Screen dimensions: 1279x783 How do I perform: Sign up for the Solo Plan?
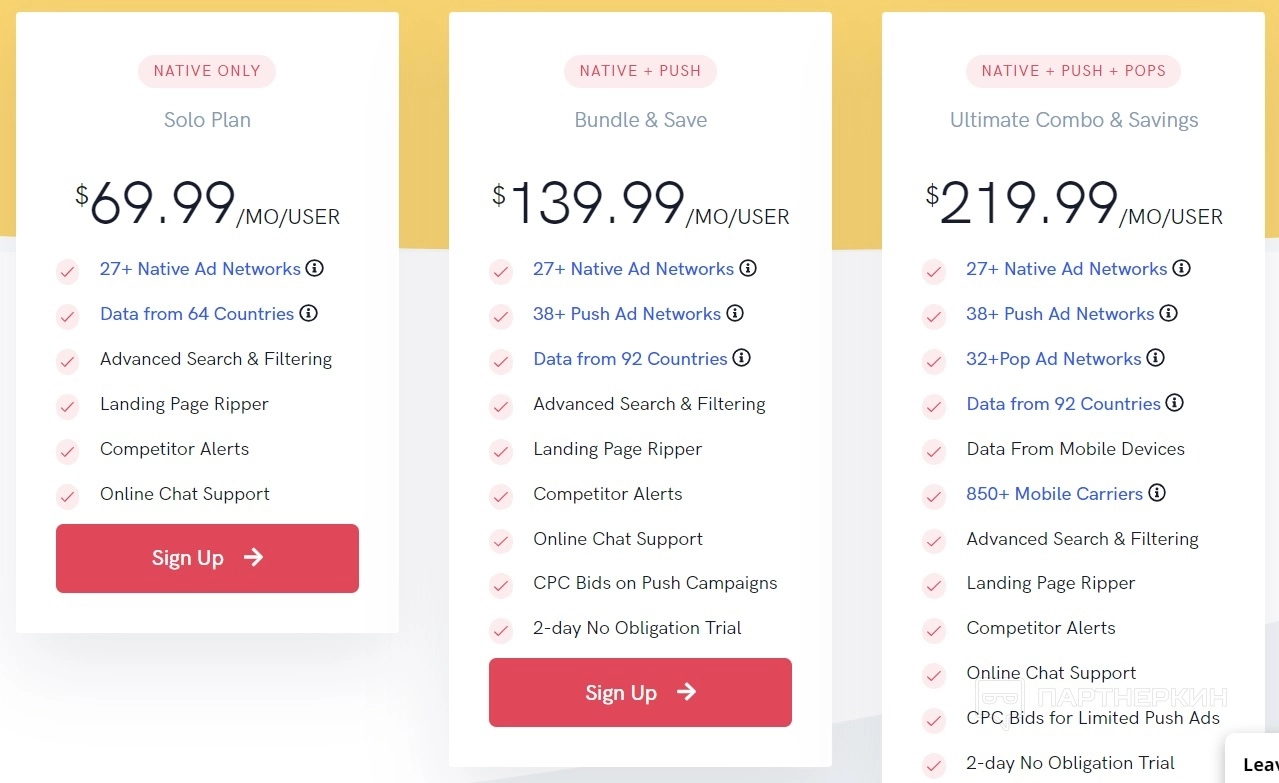click(207, 558)
